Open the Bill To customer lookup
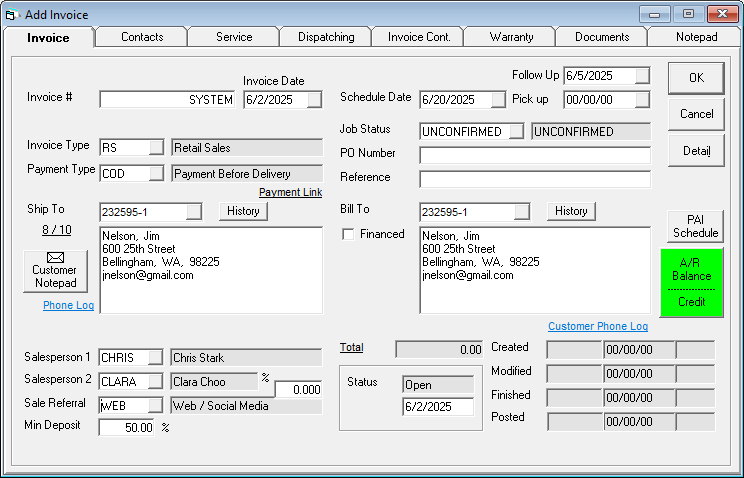744x478 pixels. [x=521, y=212]
